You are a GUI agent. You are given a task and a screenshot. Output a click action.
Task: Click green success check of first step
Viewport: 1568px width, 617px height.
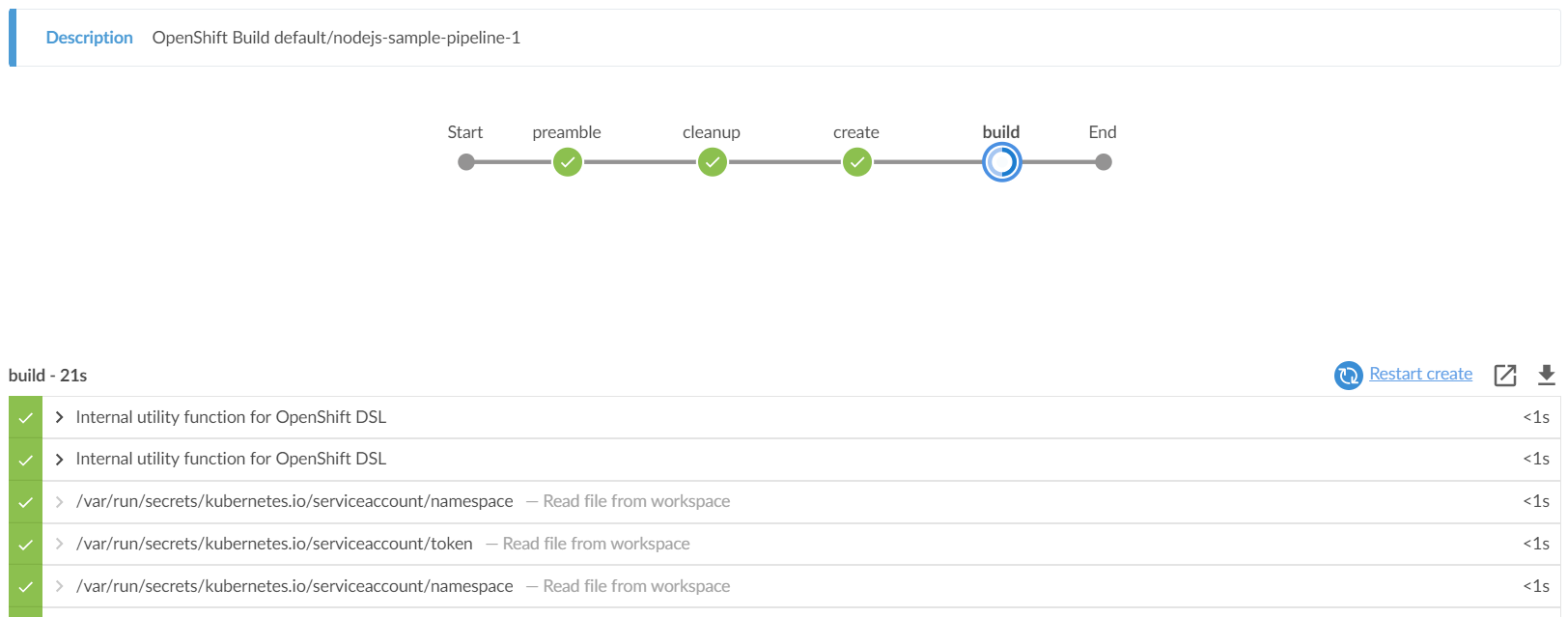click(26, 417)
